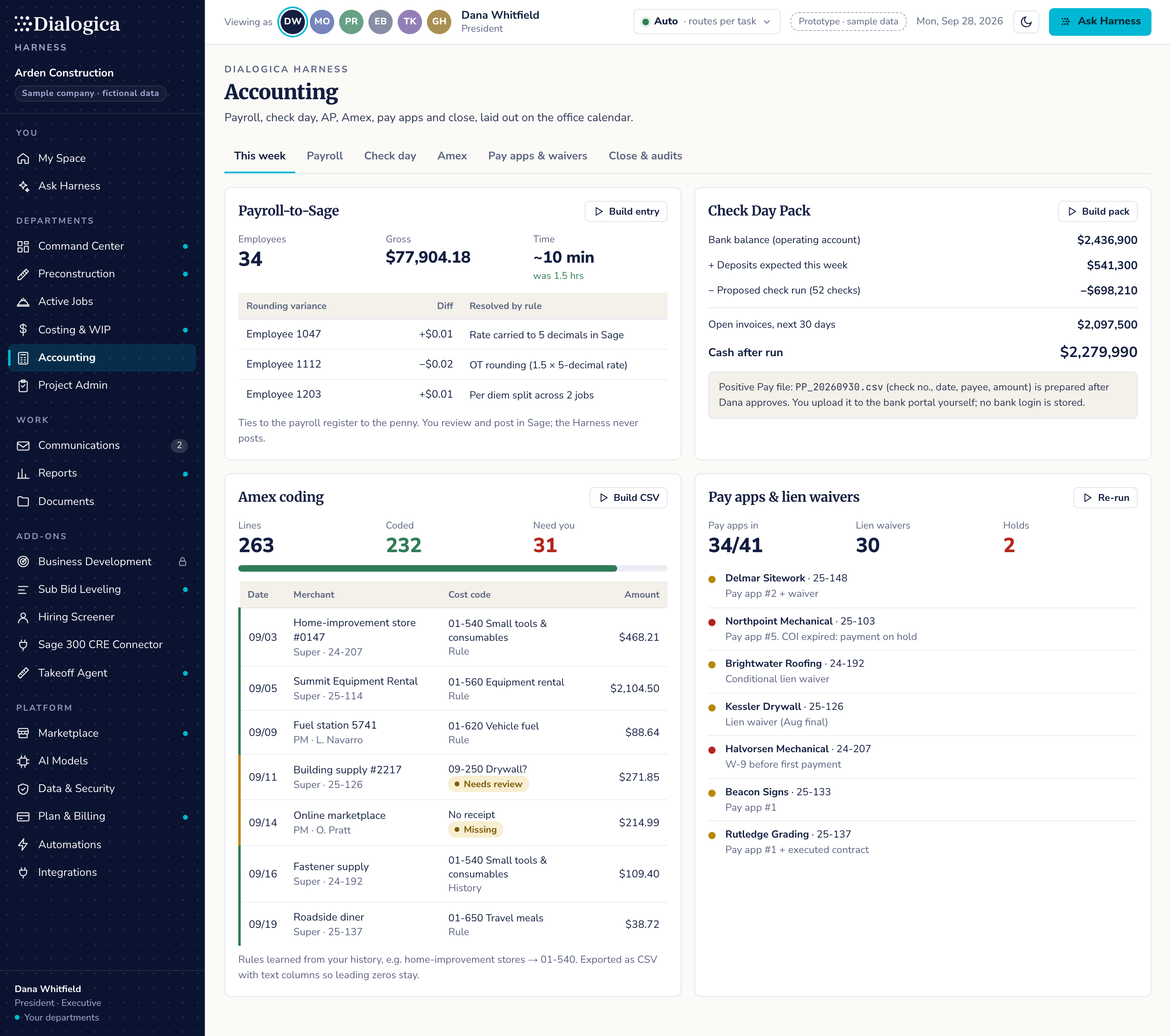Open Communications envelope icon
1171x1036 pixels.
click(23, 445)
